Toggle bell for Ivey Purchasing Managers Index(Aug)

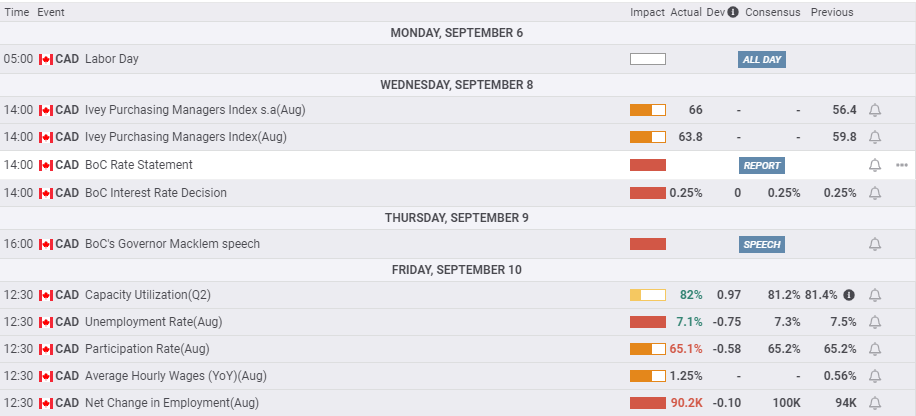point(875,137)
